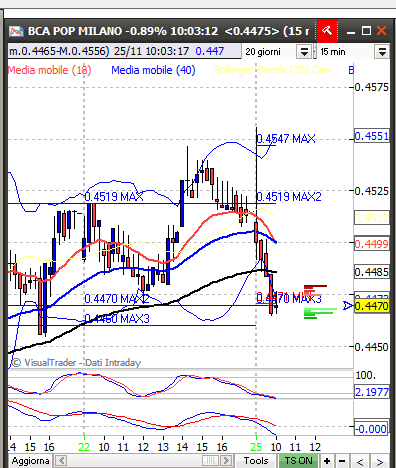Expand the 20 giorni period dropdown
Screen dimensions: 396x468
point(304,52)
